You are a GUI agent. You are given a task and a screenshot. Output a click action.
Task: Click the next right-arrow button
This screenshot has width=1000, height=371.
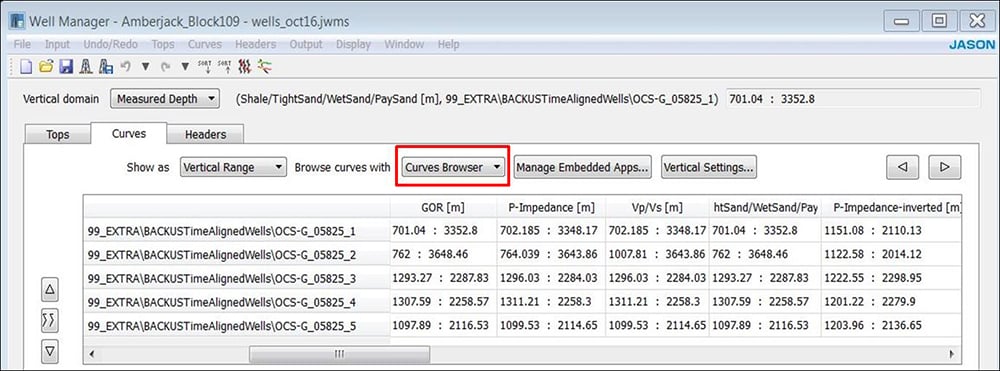[945, 167]
